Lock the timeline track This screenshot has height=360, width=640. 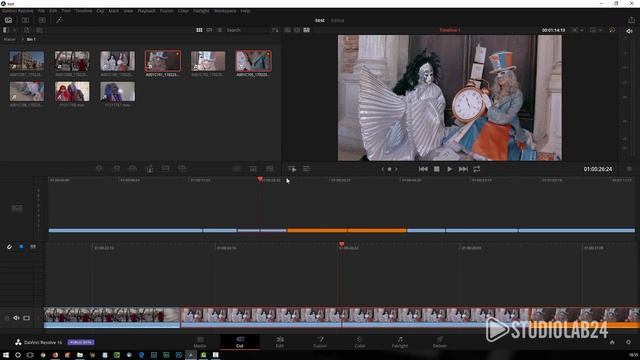pyautogui.click(x=7, y=318)
